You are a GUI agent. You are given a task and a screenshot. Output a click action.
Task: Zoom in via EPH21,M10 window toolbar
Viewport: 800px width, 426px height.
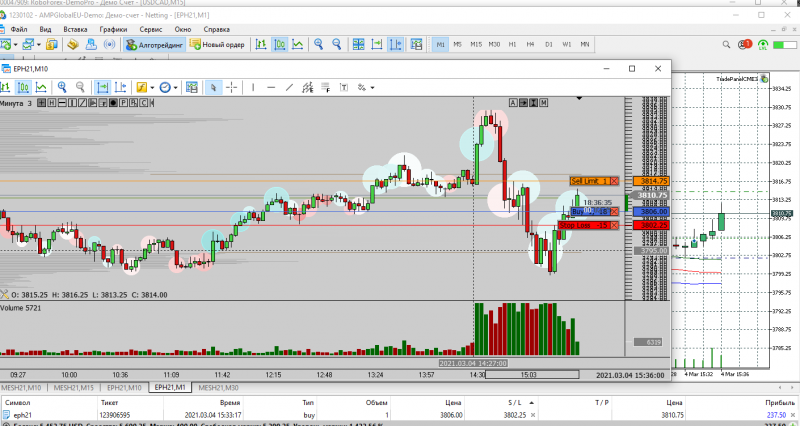62,88
